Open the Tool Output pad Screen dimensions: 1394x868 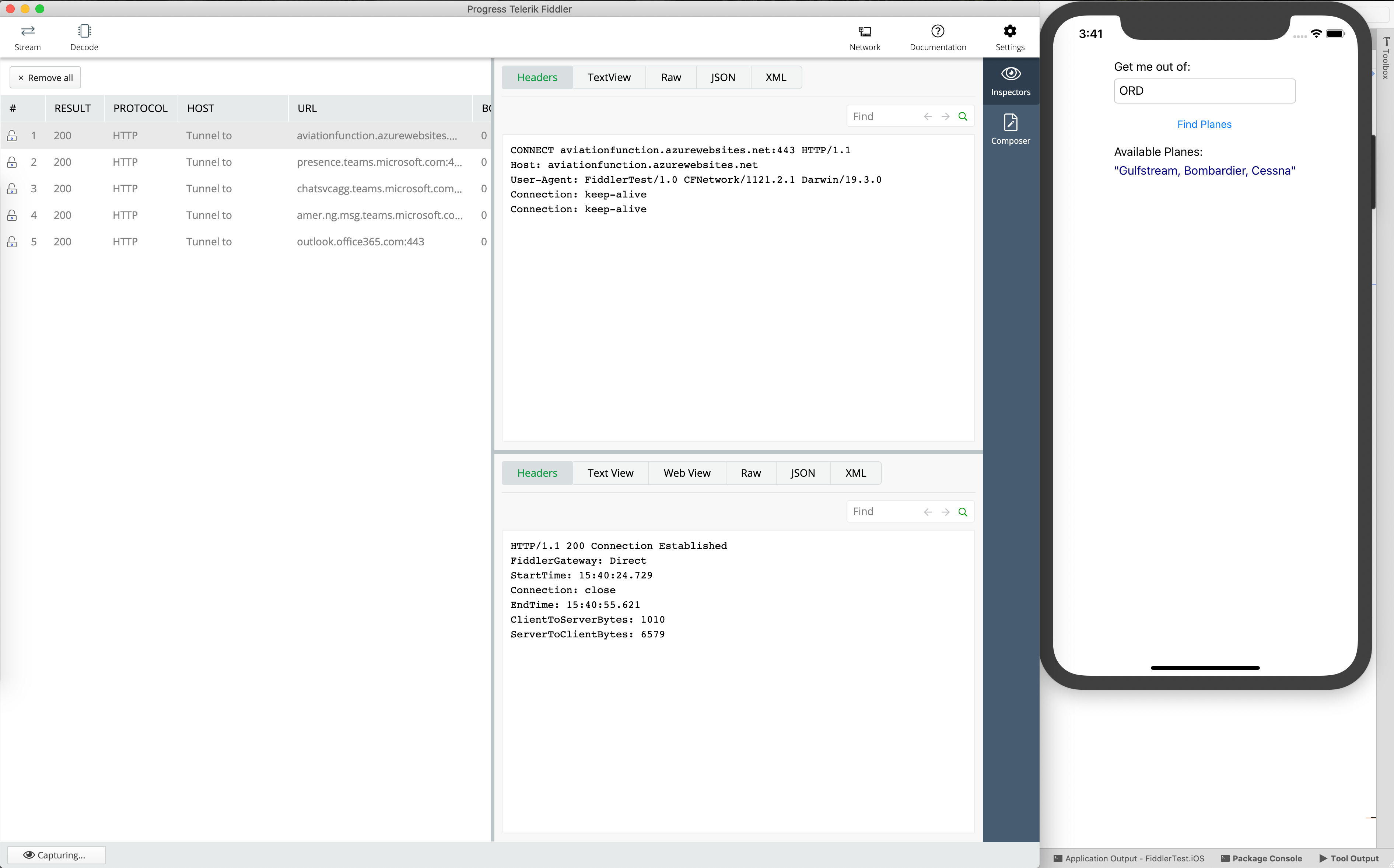(1349, 858)
